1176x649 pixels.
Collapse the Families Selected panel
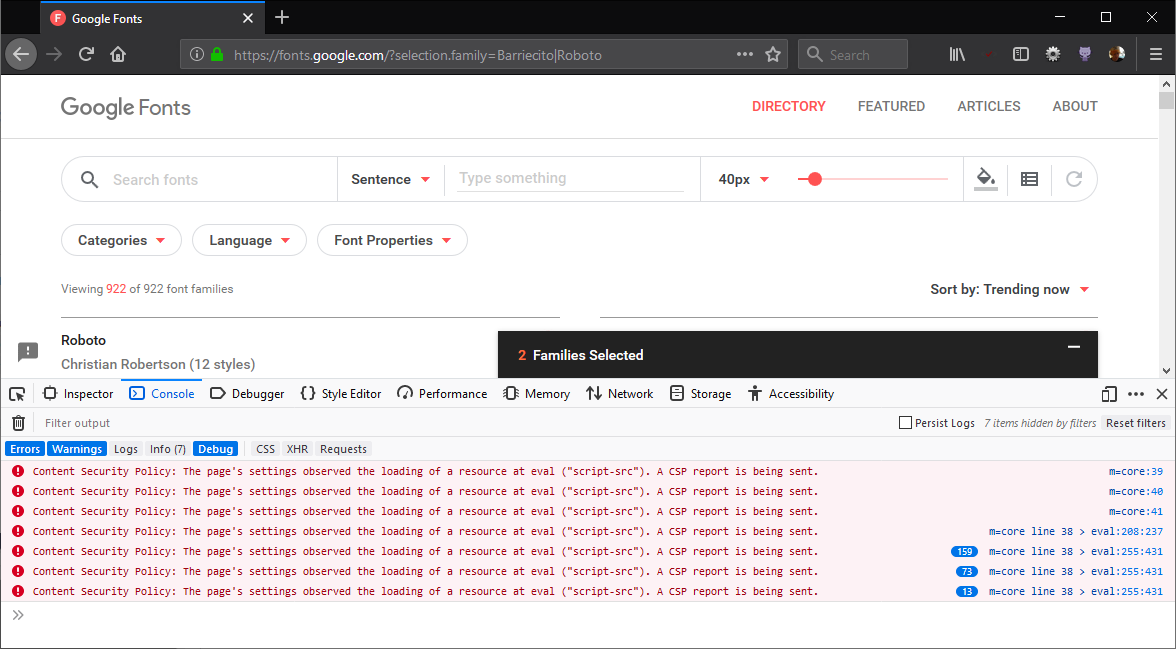pyautogui.click(x=1073, y=349)
